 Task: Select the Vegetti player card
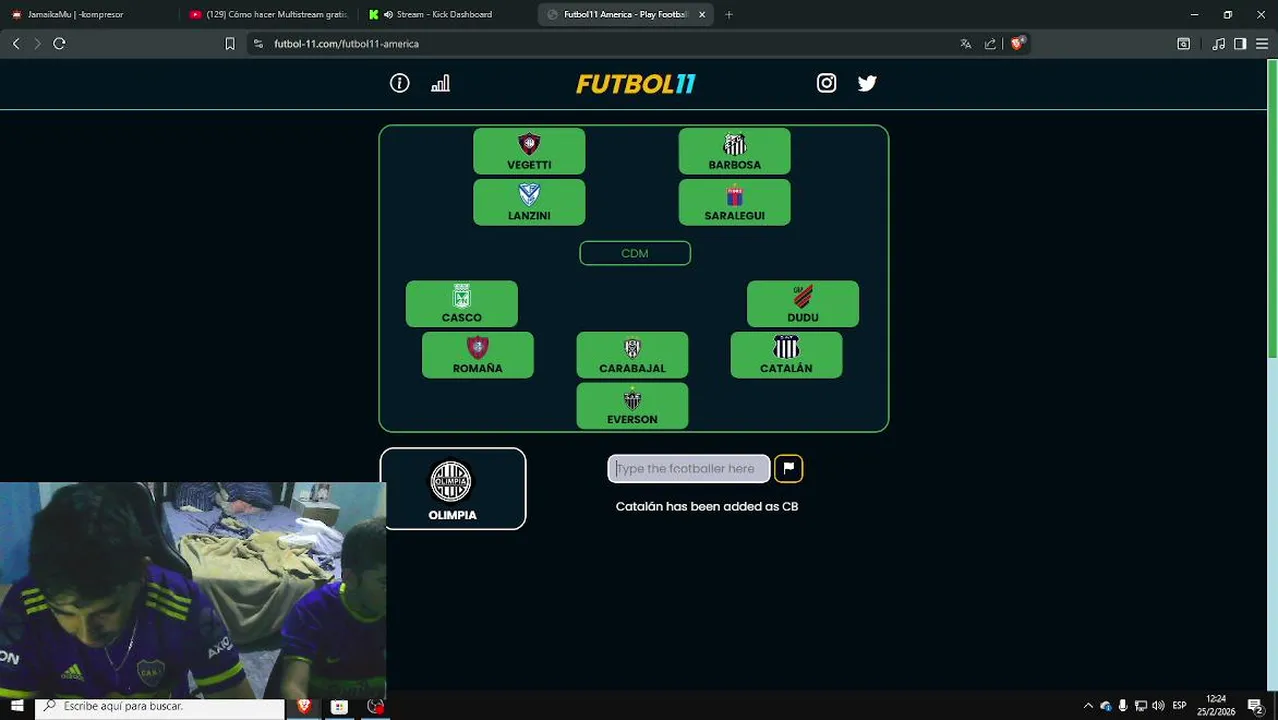529,151
